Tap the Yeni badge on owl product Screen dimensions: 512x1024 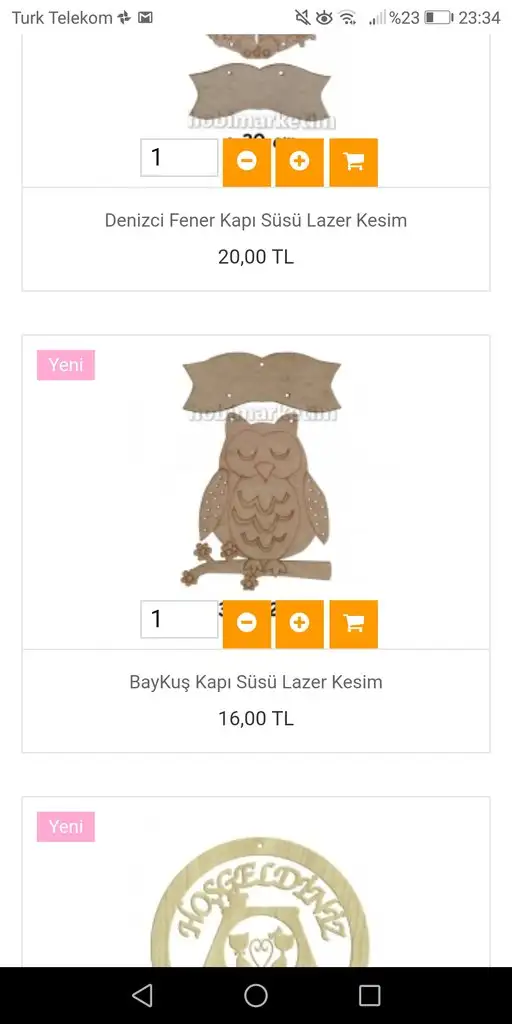click(66, 365)
